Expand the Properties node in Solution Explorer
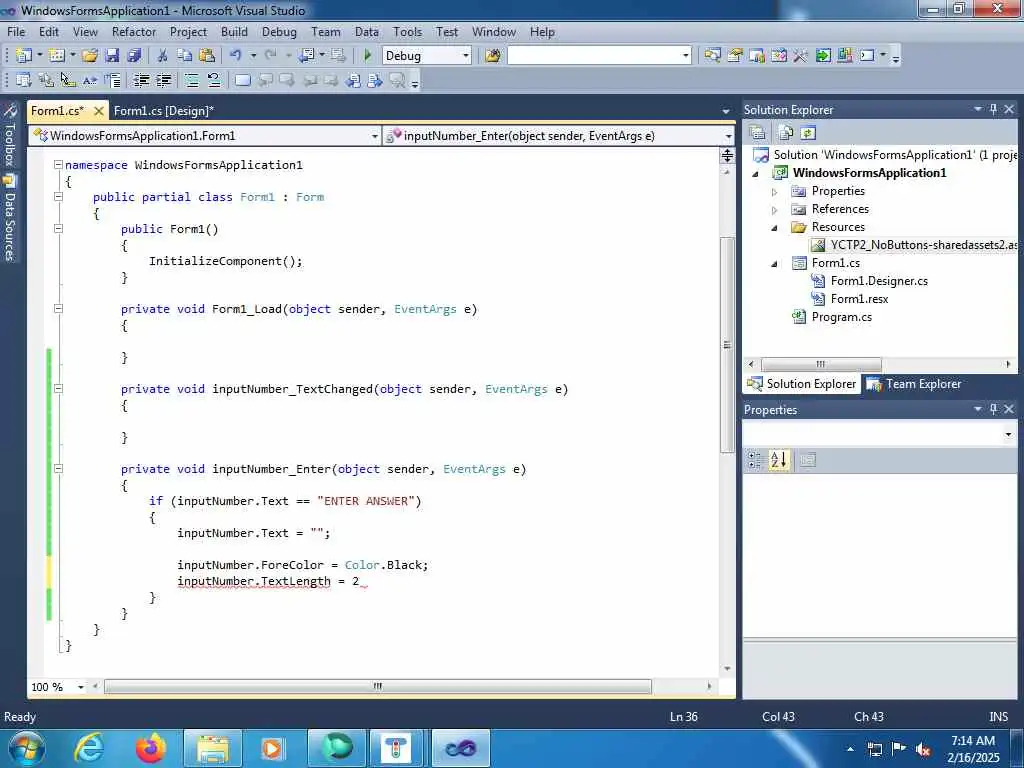 click(x=775, y=191)
